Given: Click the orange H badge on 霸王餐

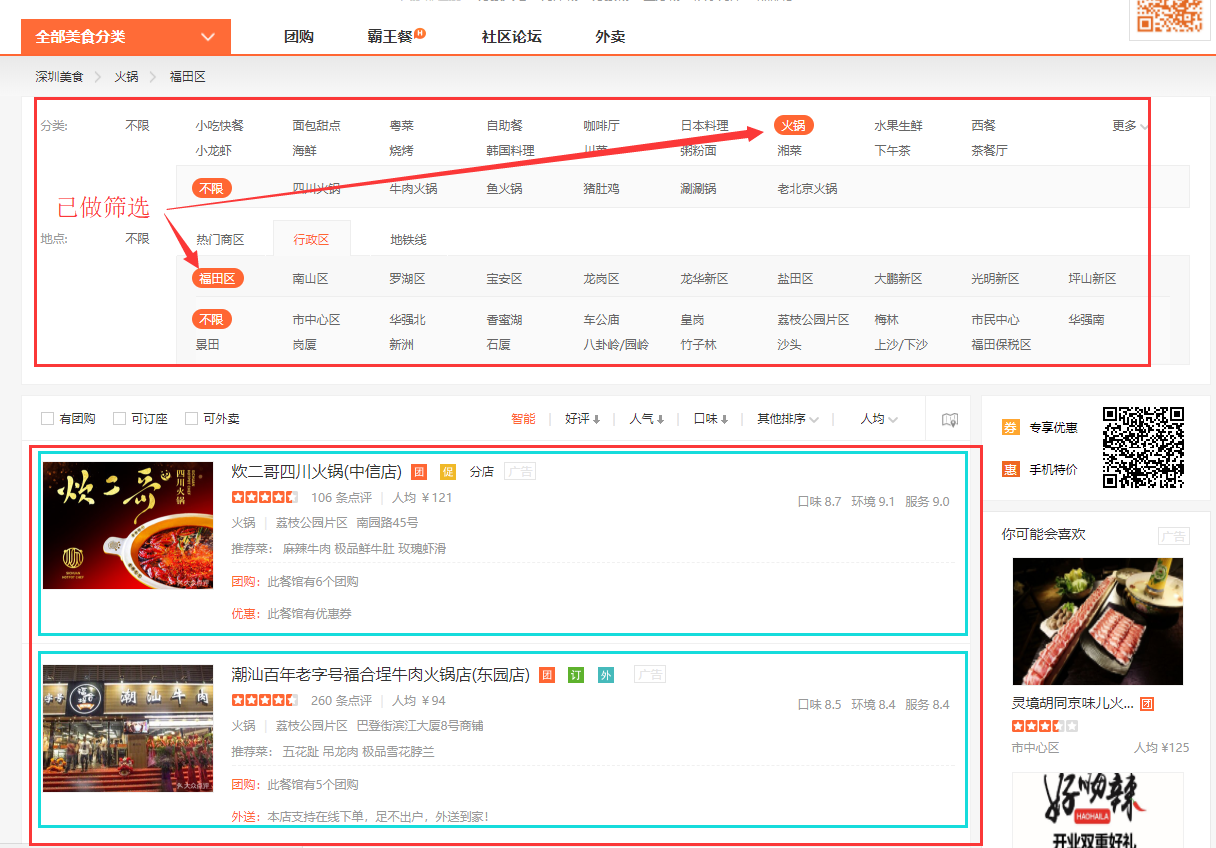Looking at the screenshot, I should tap(420, 33).
